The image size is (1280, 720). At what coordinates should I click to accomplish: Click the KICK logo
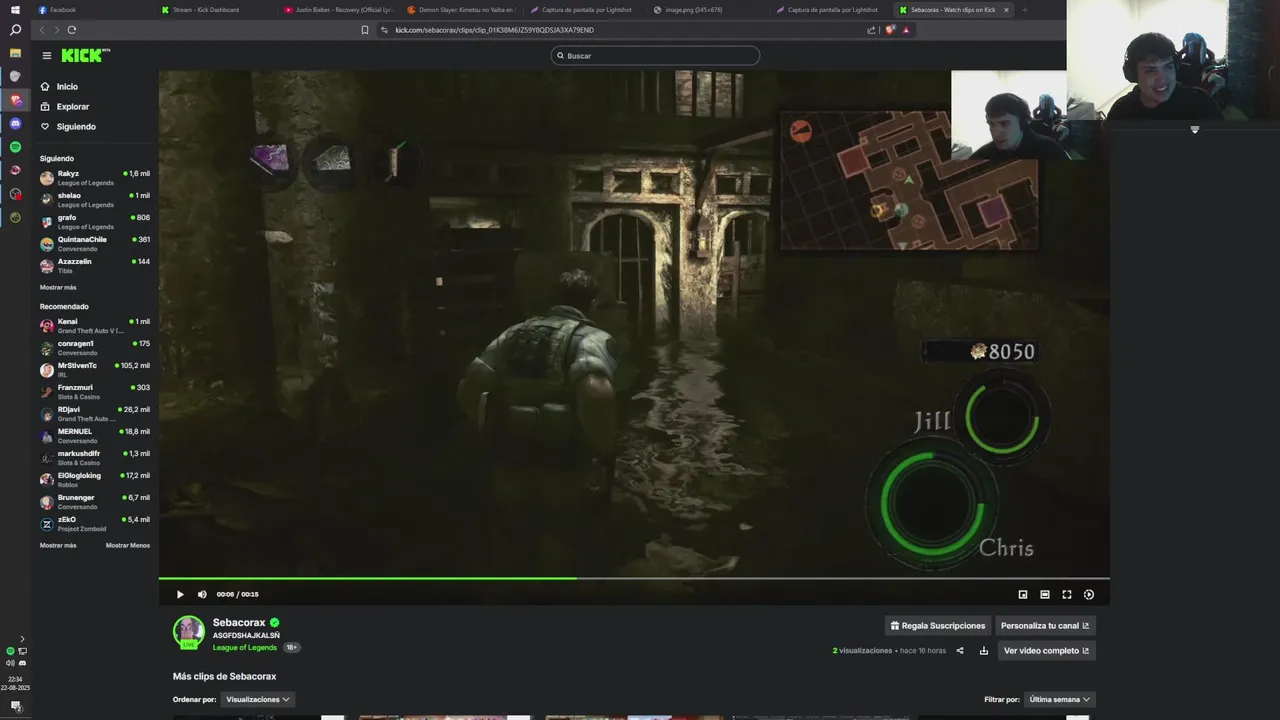pos(85,56)
